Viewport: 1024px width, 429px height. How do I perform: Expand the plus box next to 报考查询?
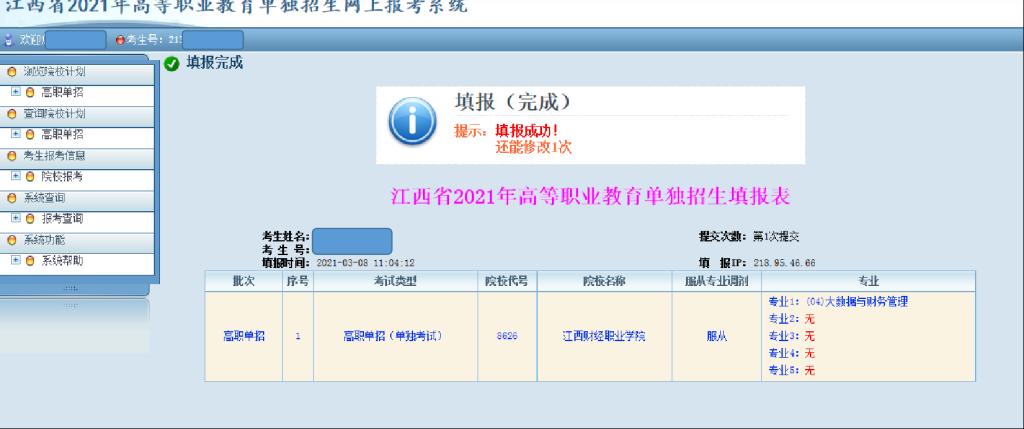(x=15, y=219)
